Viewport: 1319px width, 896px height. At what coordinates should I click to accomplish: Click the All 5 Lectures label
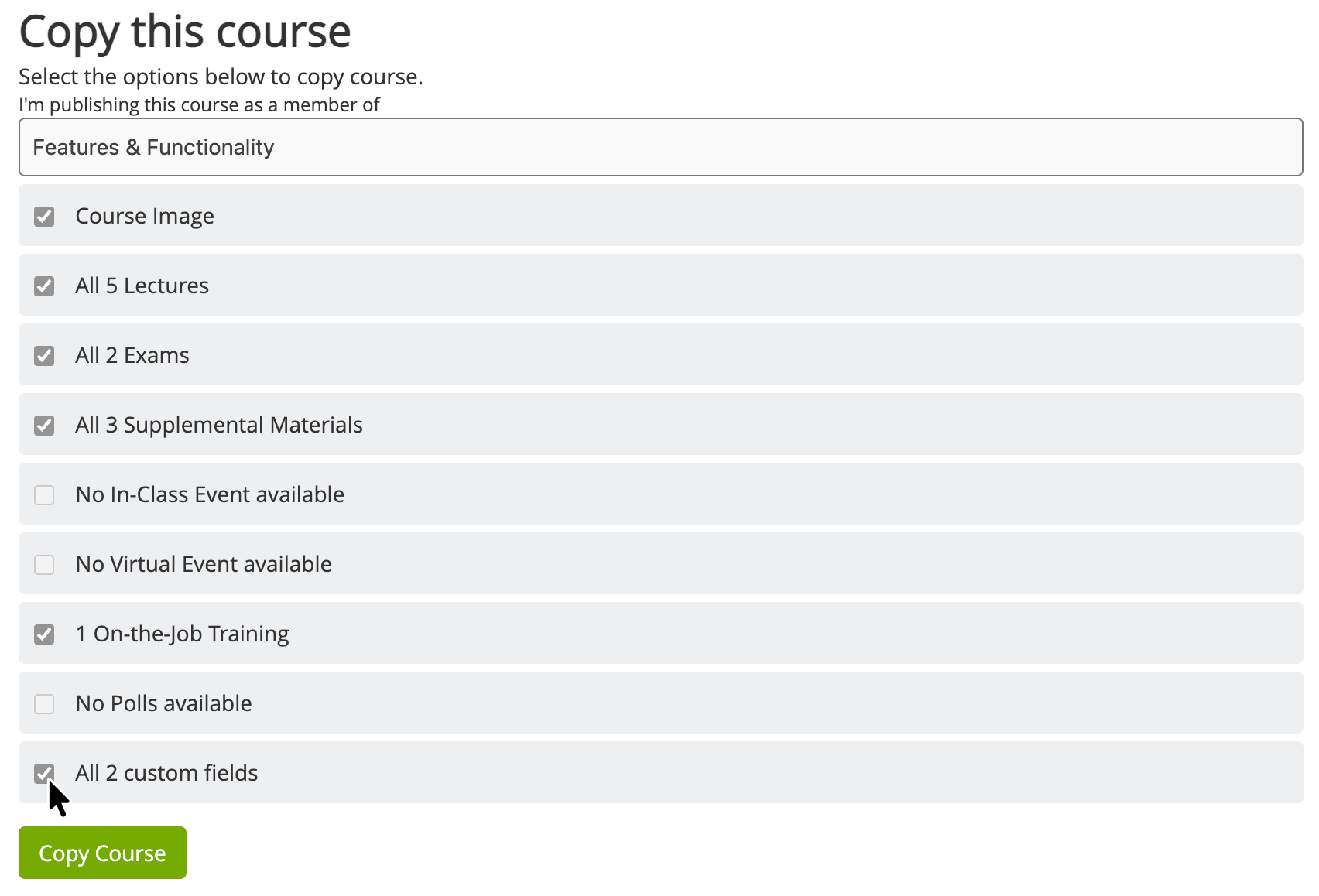click(142, 286)
